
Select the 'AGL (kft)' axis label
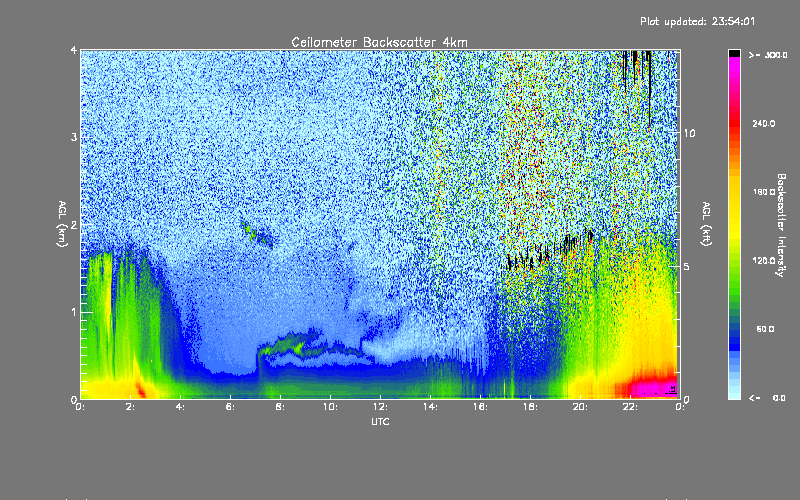(706, 224)
